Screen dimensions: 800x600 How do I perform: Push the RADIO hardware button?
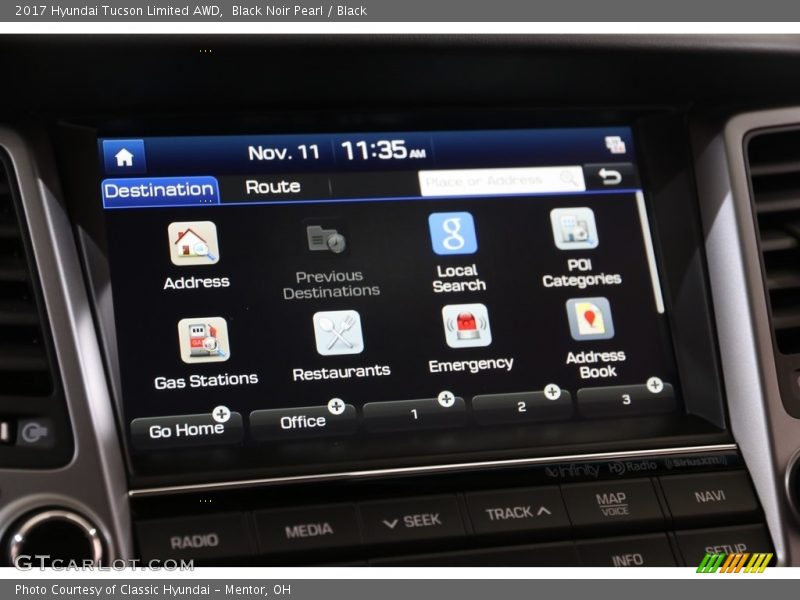click(x=194, y=541)
